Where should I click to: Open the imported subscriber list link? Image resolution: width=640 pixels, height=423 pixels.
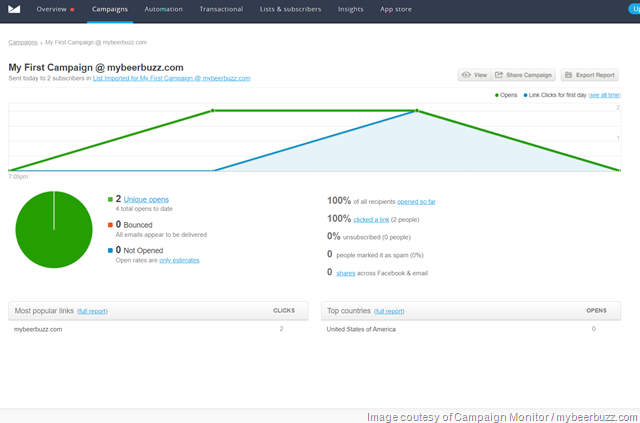pos(171,78)
